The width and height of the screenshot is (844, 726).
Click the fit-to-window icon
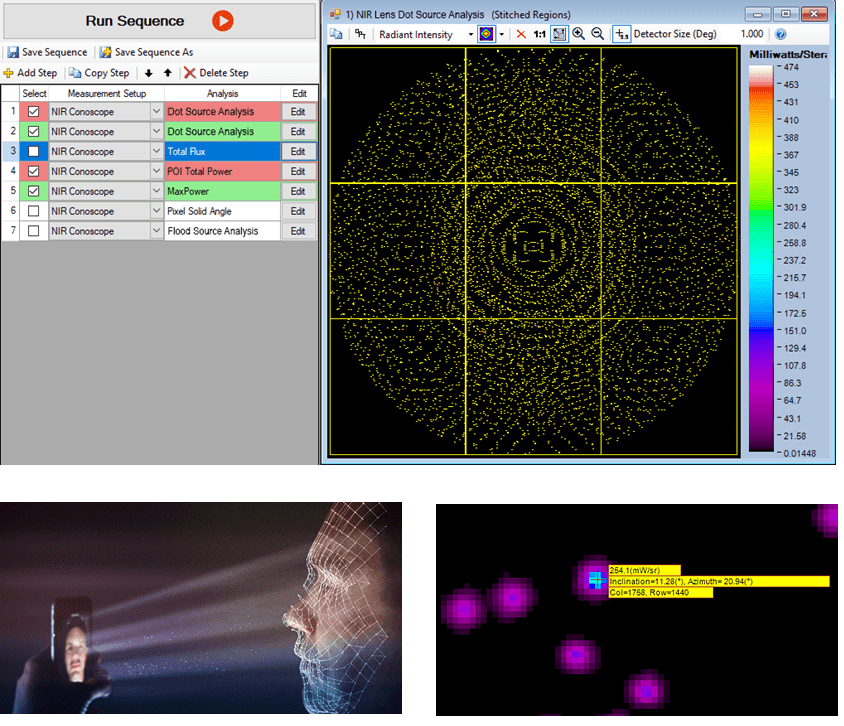(559, 34)
